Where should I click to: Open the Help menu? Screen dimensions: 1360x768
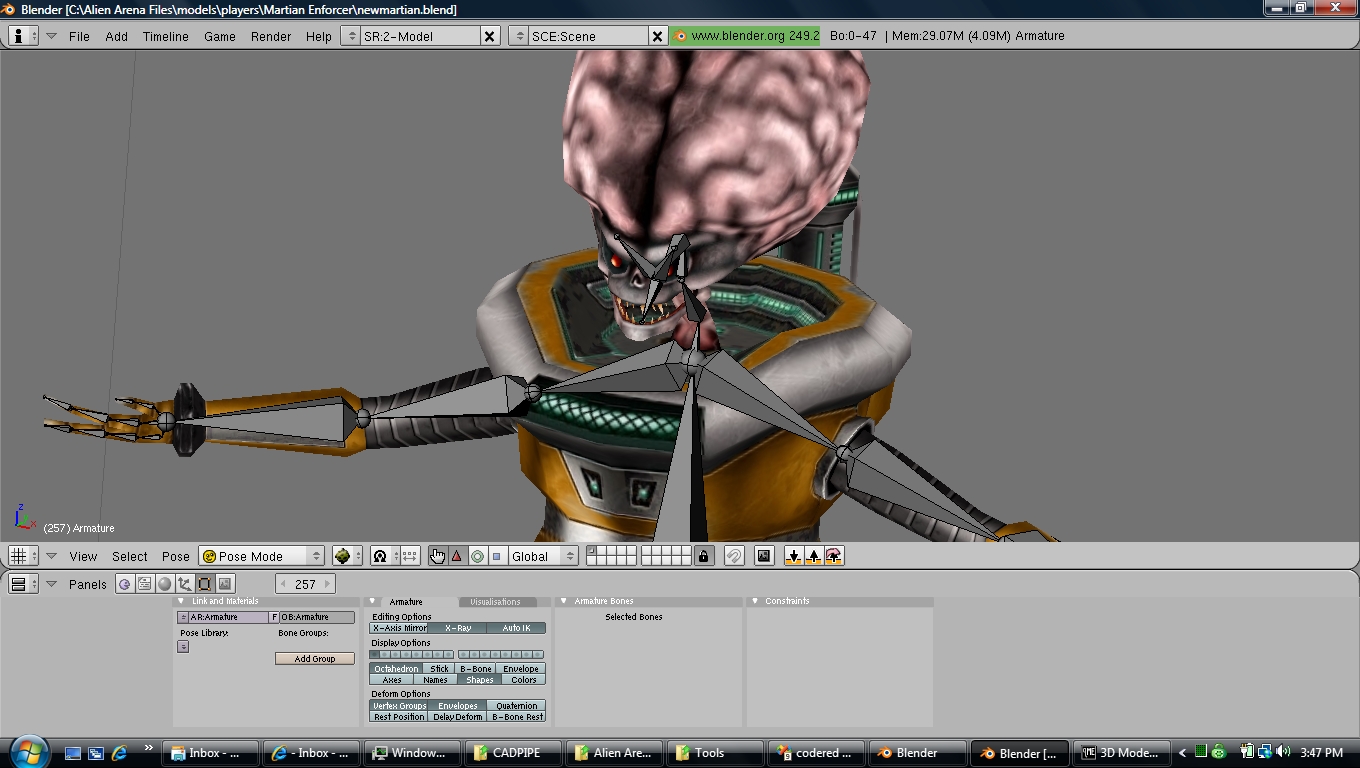click(x=318, y=36)
